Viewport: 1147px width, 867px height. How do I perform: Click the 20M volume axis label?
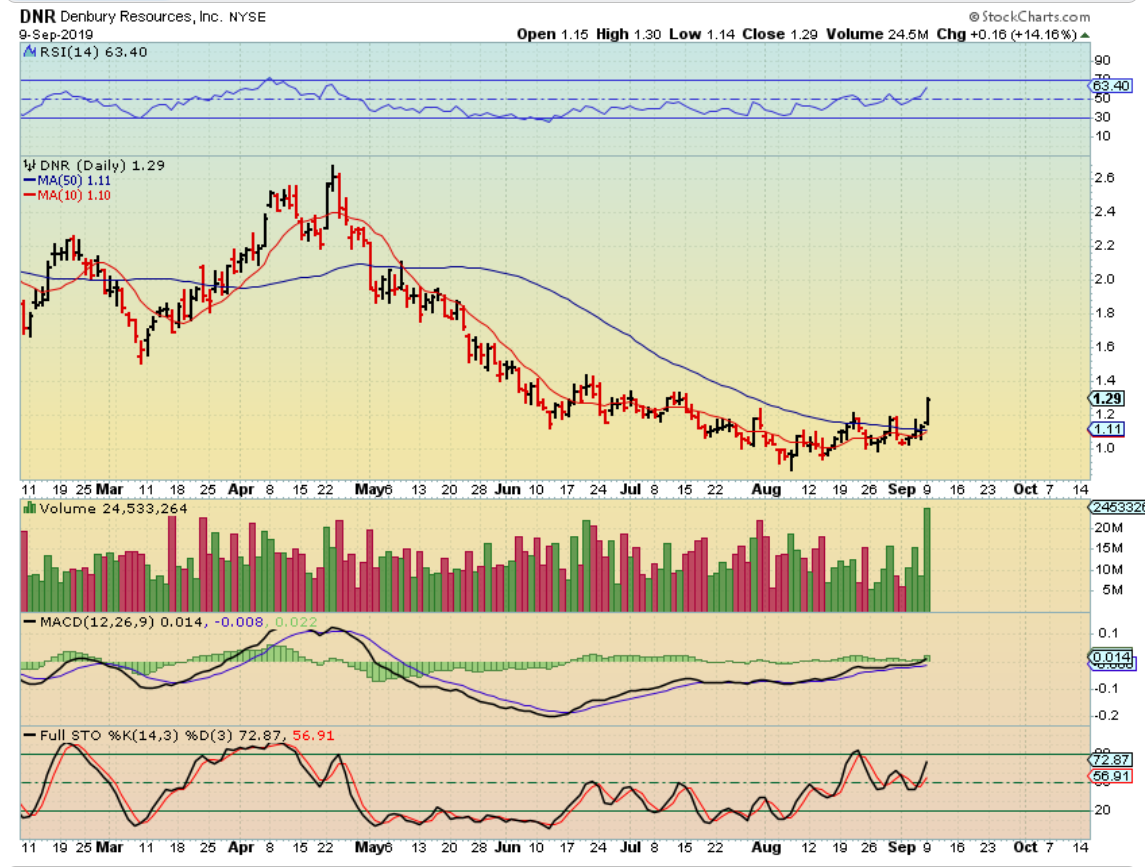pyautogui.click(x=1109, y=528)
